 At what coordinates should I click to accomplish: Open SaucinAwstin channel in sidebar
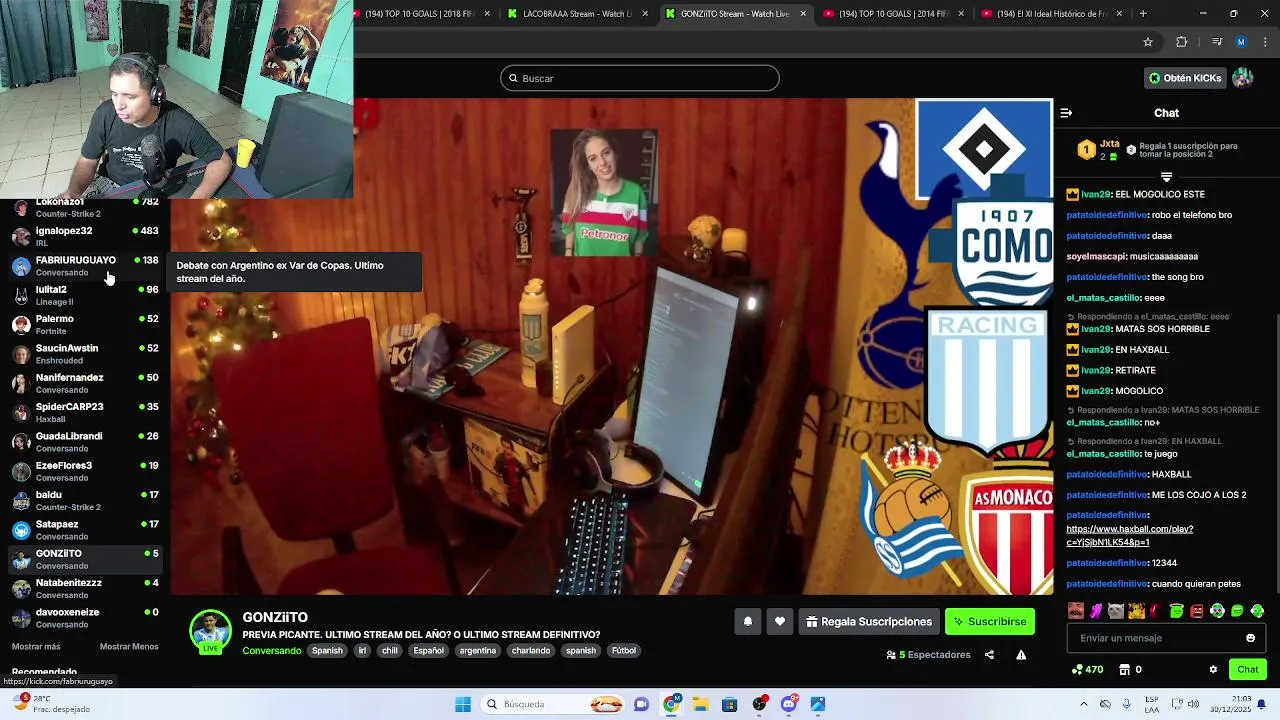85,354
